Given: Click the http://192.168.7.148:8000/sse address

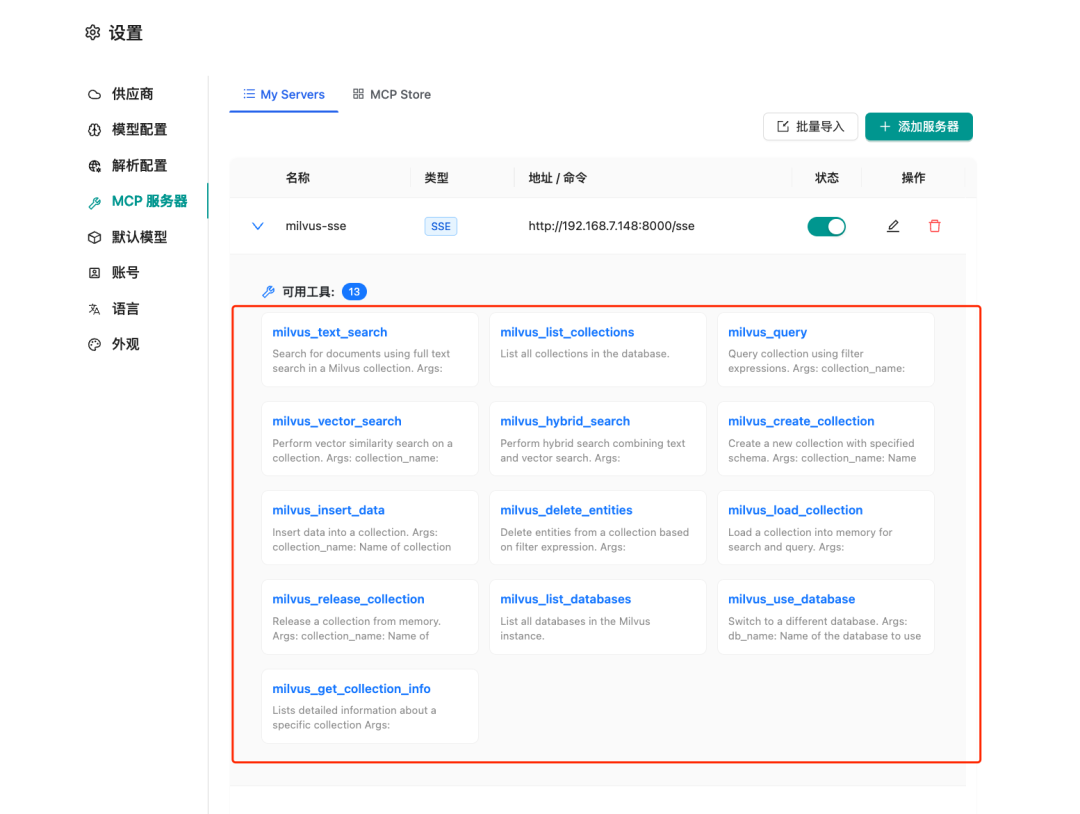Looking at the screenshot, I should click(x=612, y=226).
